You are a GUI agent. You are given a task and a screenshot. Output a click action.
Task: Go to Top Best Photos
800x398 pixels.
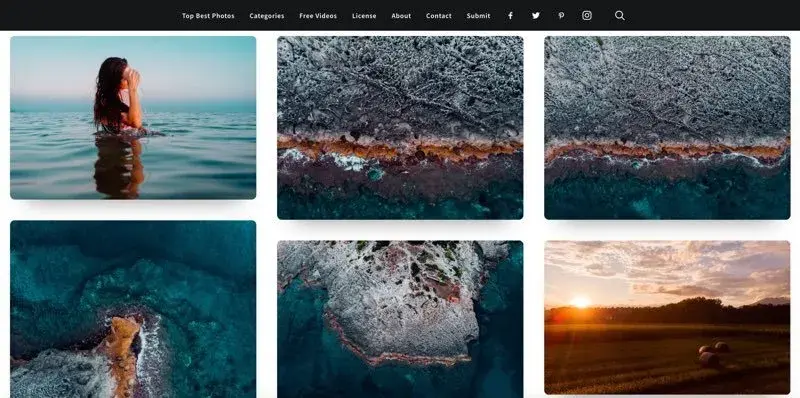click(x=208, y=16)
